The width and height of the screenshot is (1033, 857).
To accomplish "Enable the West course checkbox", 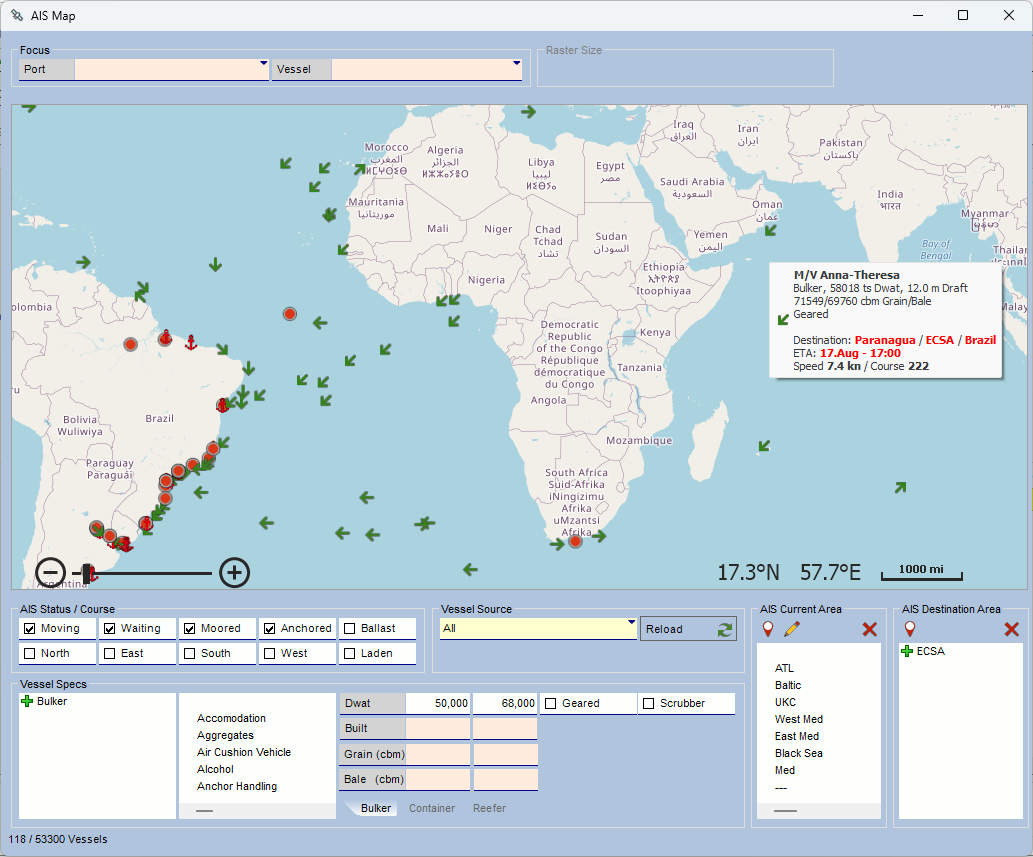I will (x=269, y=653).
